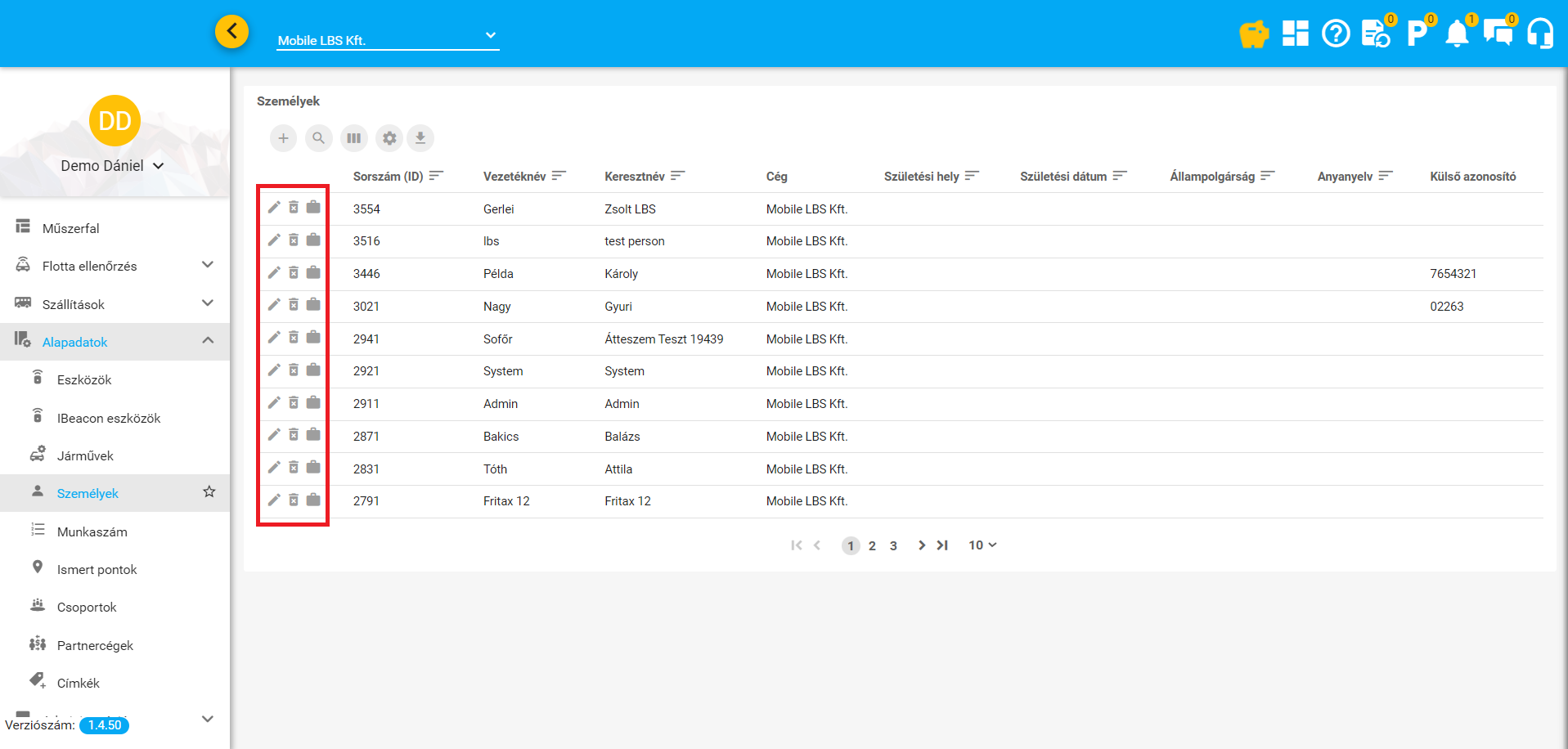Open the Mobile LBS Kft. company dropdown

click(x=388, y=38)
